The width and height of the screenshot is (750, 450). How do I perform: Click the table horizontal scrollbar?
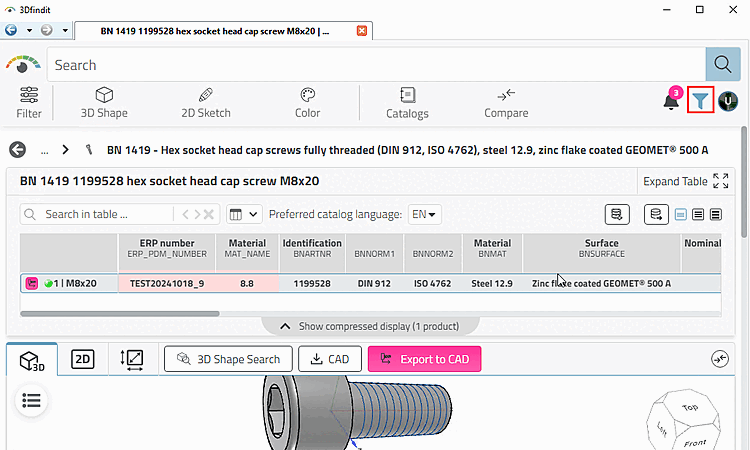(120, 314)
